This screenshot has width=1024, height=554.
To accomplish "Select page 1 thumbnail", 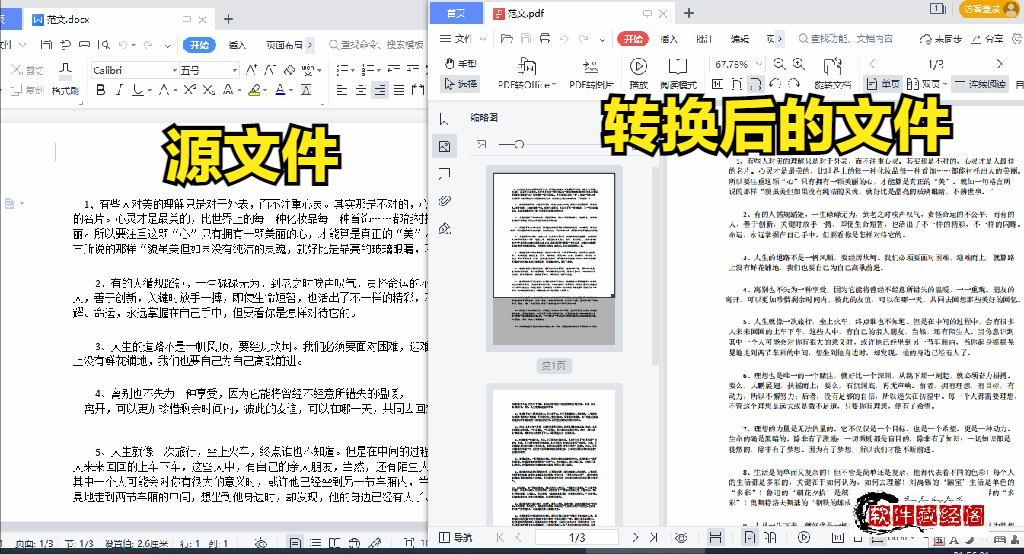I will point(554,258).
